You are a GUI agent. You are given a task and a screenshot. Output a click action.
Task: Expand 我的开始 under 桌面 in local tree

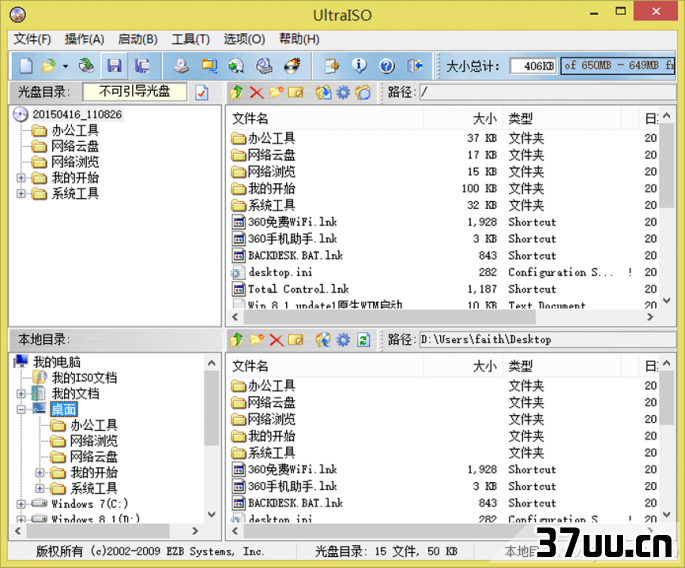coord(40,472)
